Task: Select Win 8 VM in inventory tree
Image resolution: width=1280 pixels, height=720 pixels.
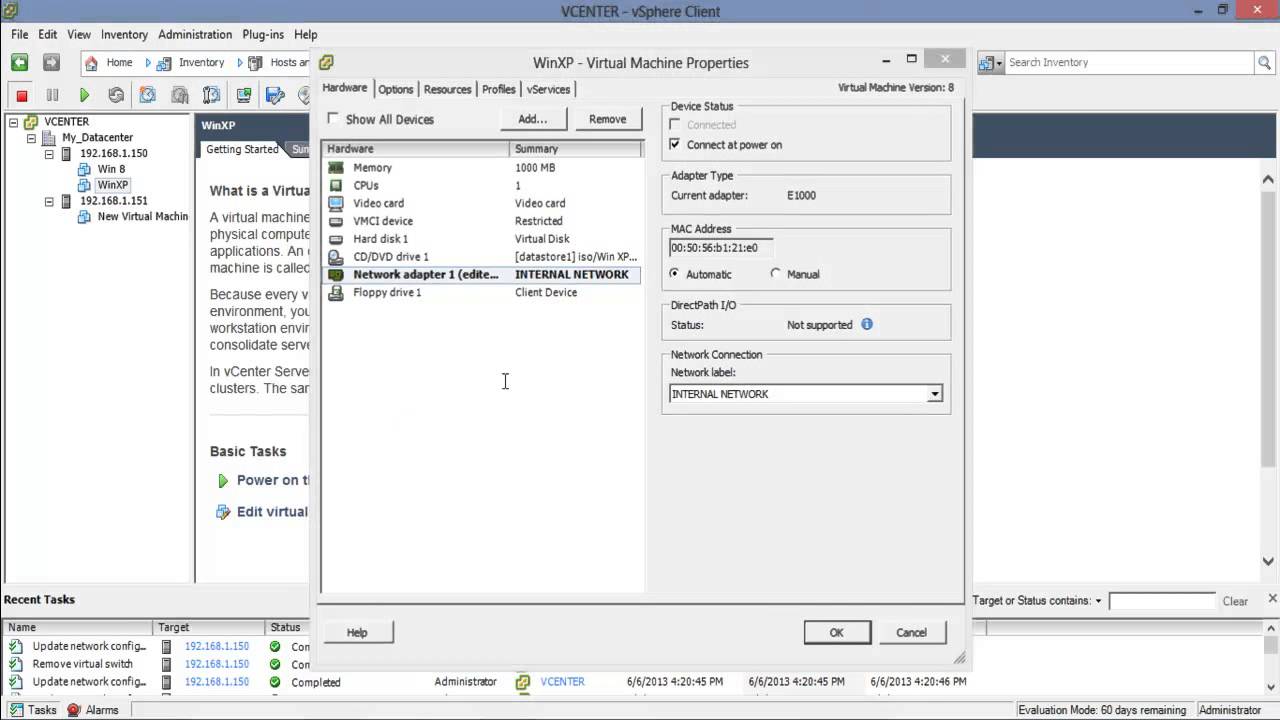Action: point(111,169)
